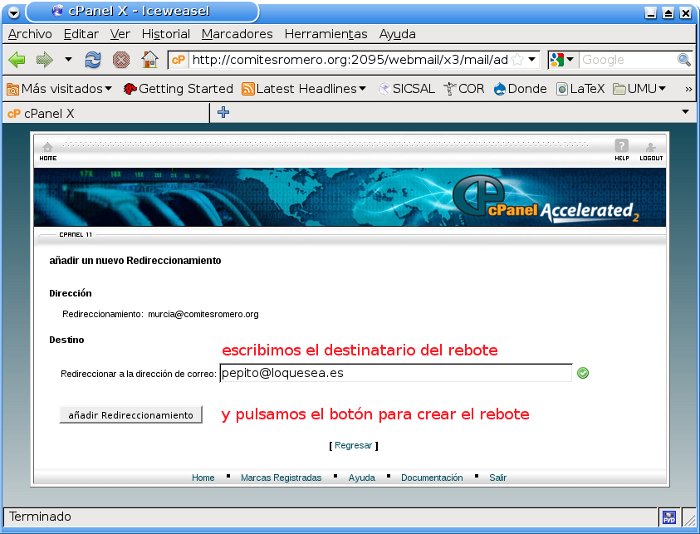Click the destination email address field
Viewport: 700px width, 534px height.
click(395, 373)
